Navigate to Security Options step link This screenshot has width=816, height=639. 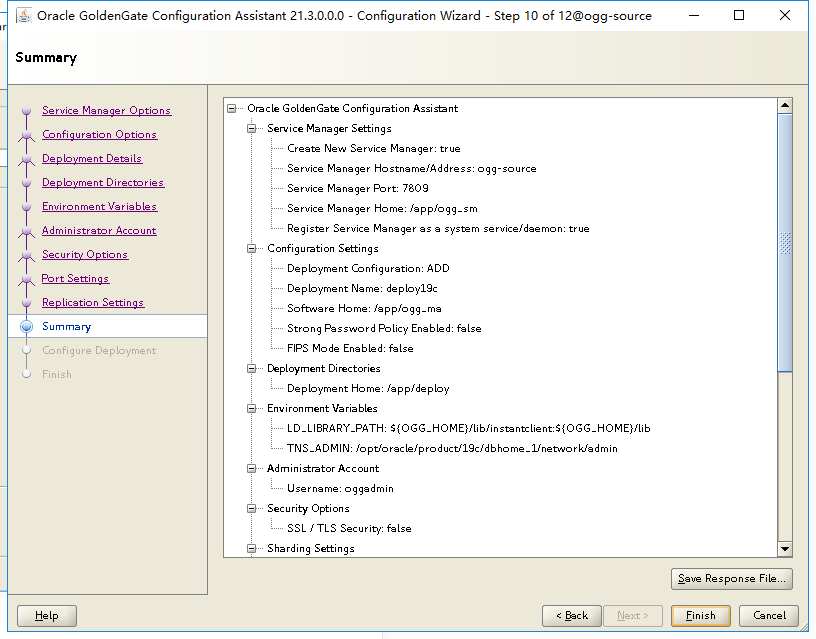(x=85, y=254)
